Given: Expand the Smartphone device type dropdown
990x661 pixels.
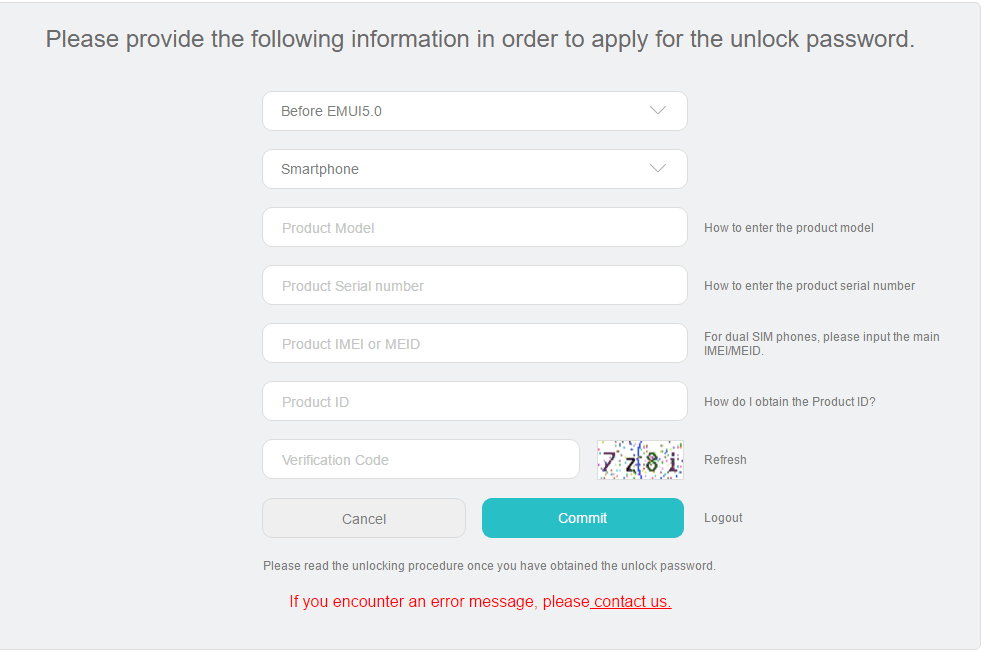Looking at the screenshot, I should point(475,169).
